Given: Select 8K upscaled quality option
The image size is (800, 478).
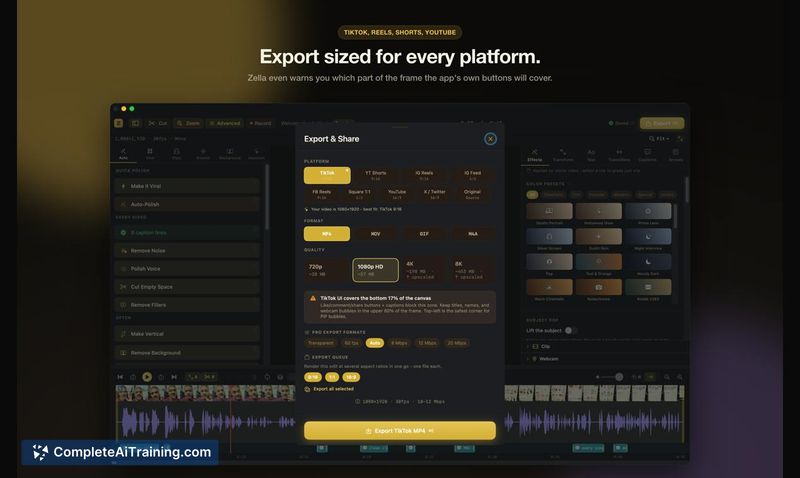Looking at the screenshot, I should pyautogui.click(x=472, y=270).
